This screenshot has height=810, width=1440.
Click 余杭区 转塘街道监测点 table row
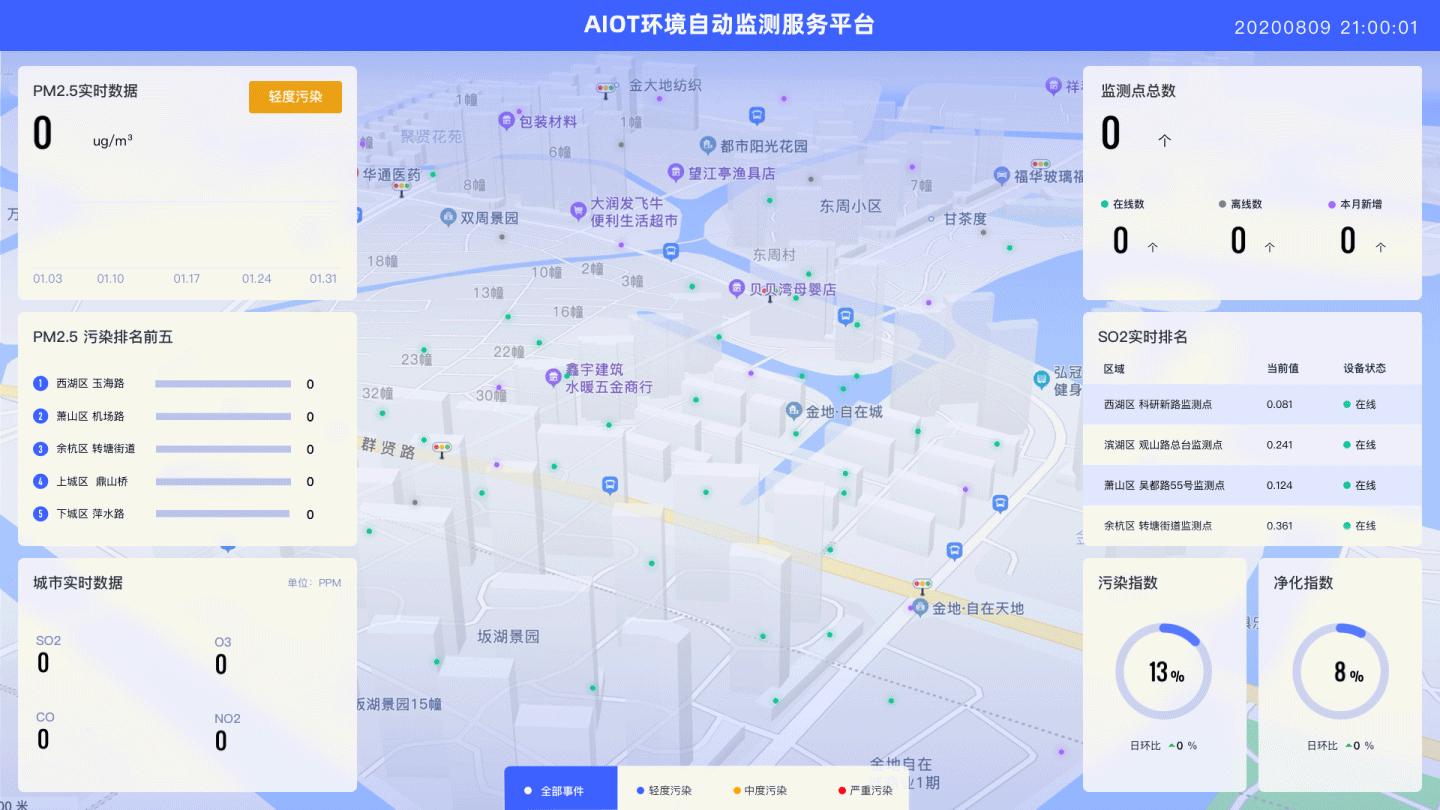pyautogui.click(x=1252, y=525)
